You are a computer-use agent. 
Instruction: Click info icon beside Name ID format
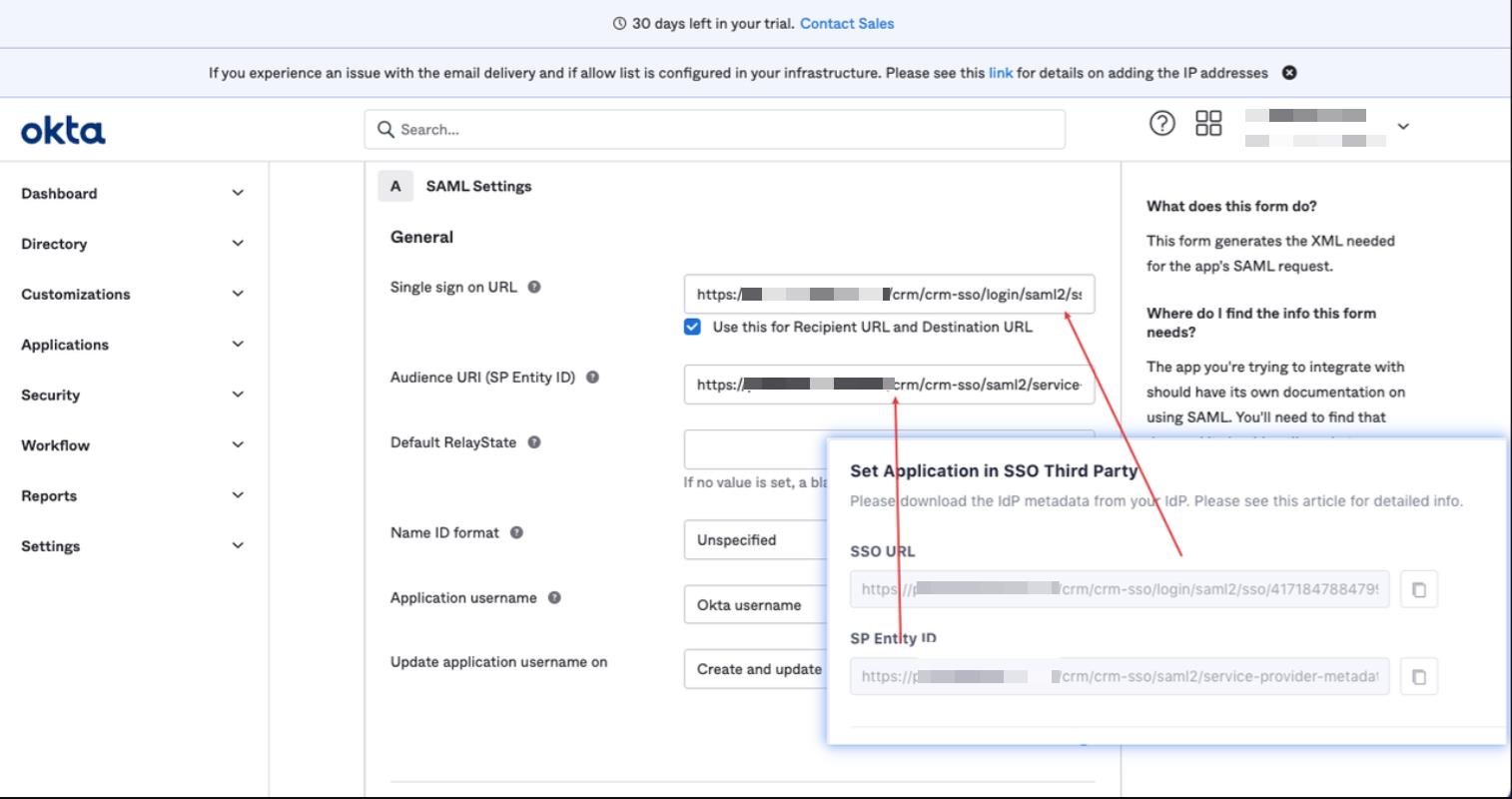click(516, 533)
